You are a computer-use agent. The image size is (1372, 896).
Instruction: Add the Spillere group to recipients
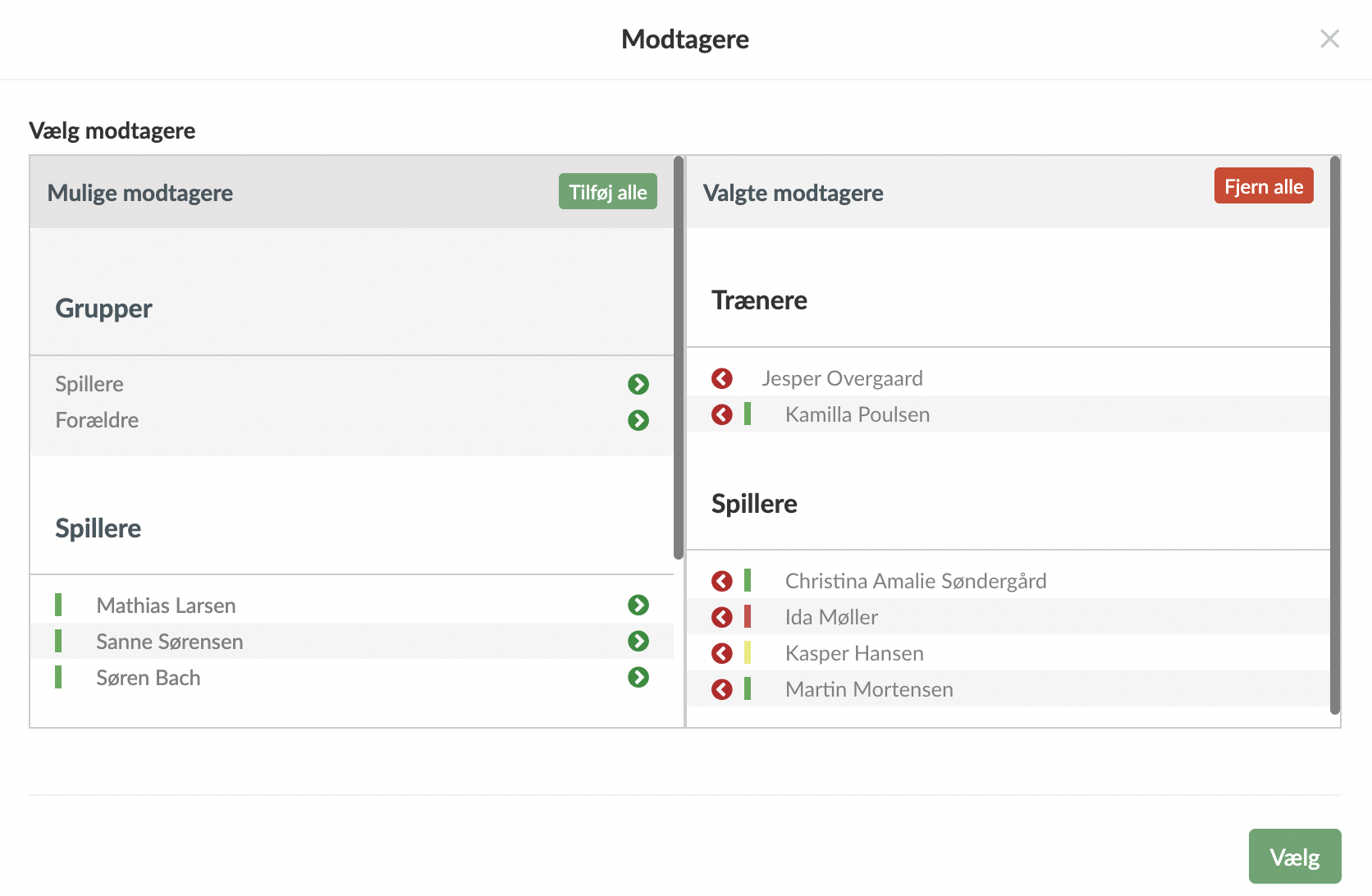point(638,384)
